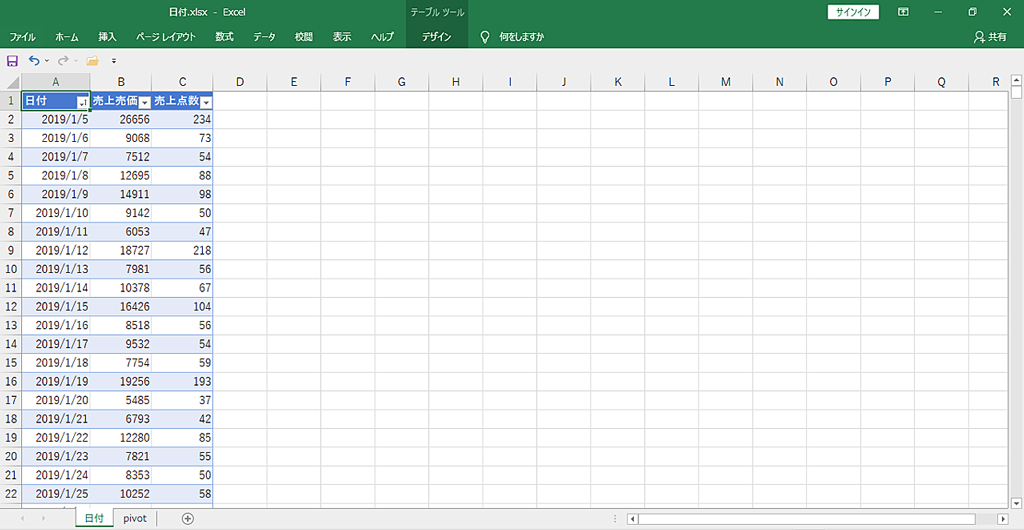Click the vertical scrollbar up arrow
Viewport: 1024px width, 530px height.
[x=1016, y=80]
